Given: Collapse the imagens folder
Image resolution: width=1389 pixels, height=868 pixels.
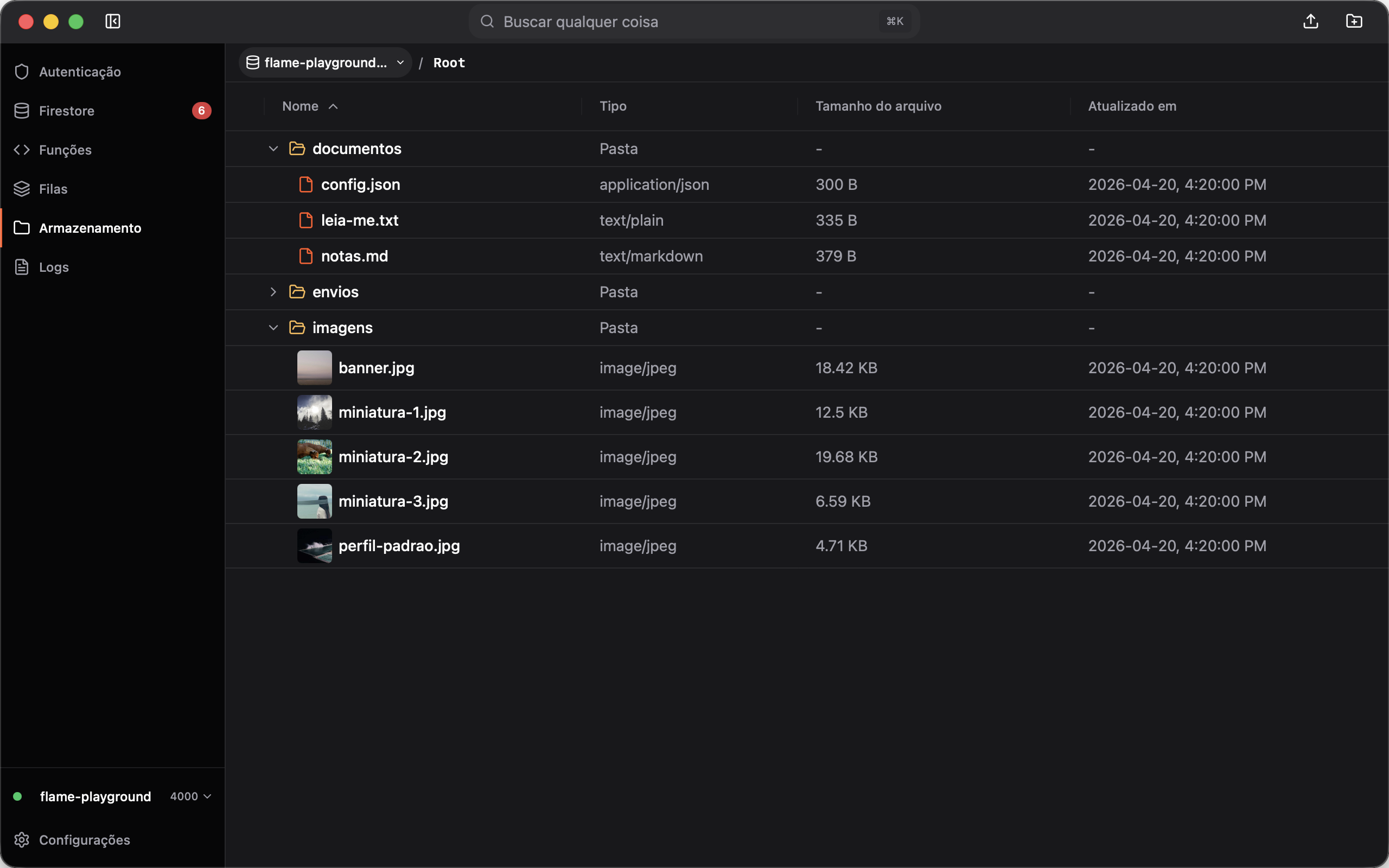Looking at the screenshot, I should coord(273,327).
